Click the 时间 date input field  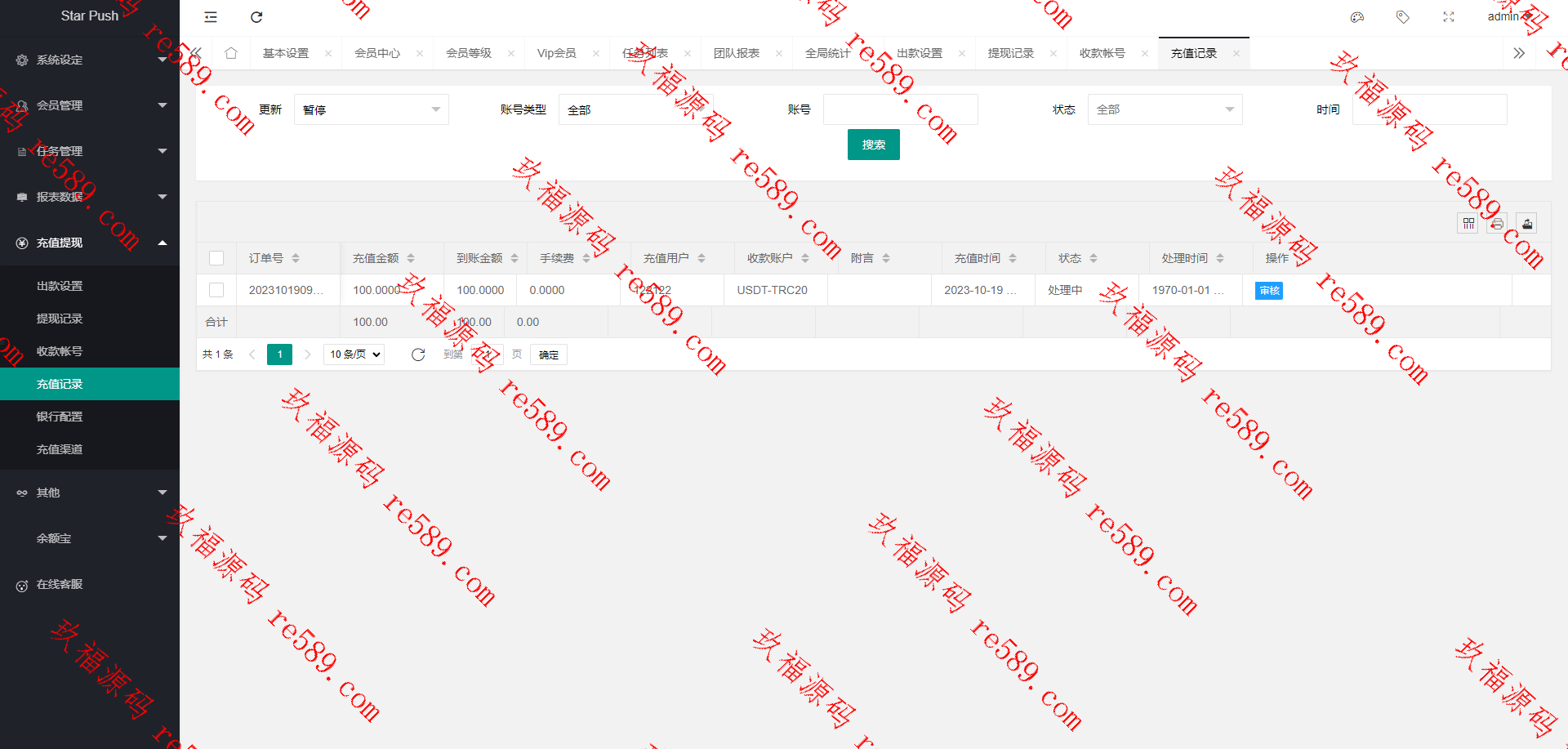coord(1430,109)
